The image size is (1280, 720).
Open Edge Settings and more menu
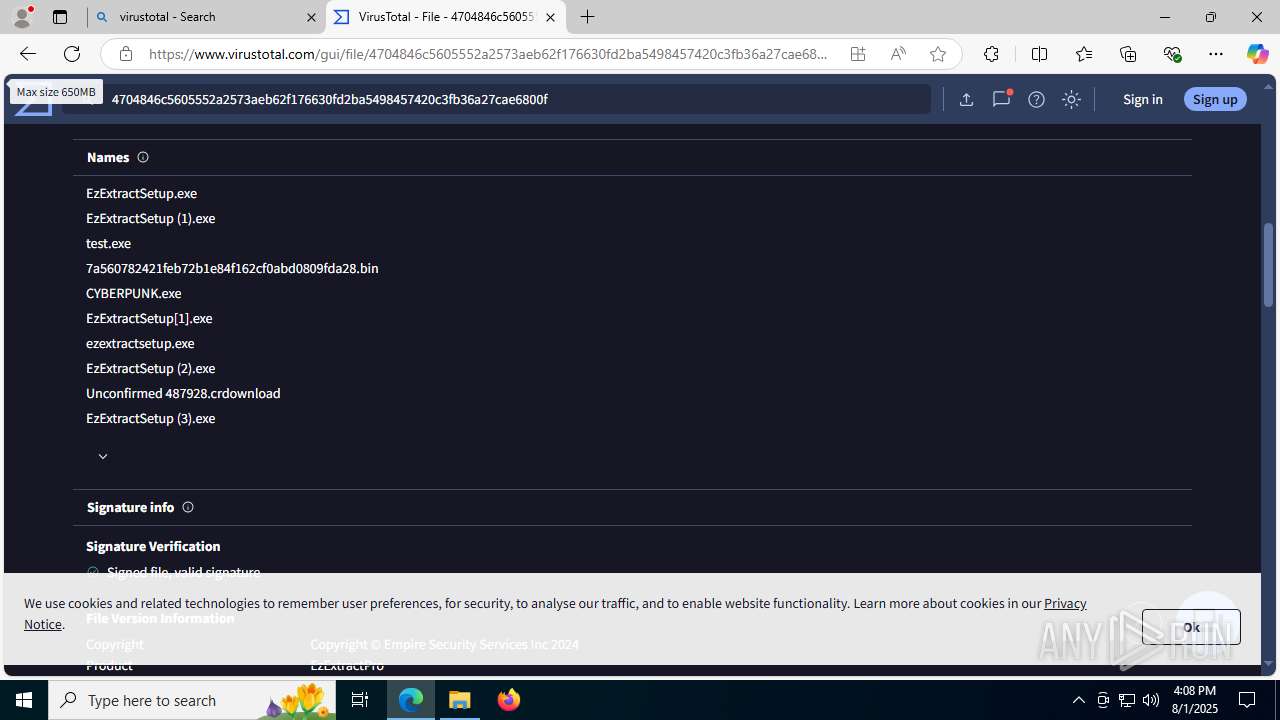(x=1216, y=54)
